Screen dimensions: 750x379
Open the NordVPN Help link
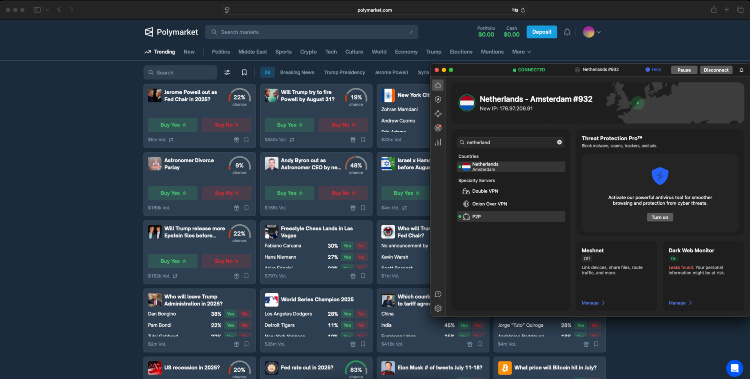point(653,70)
